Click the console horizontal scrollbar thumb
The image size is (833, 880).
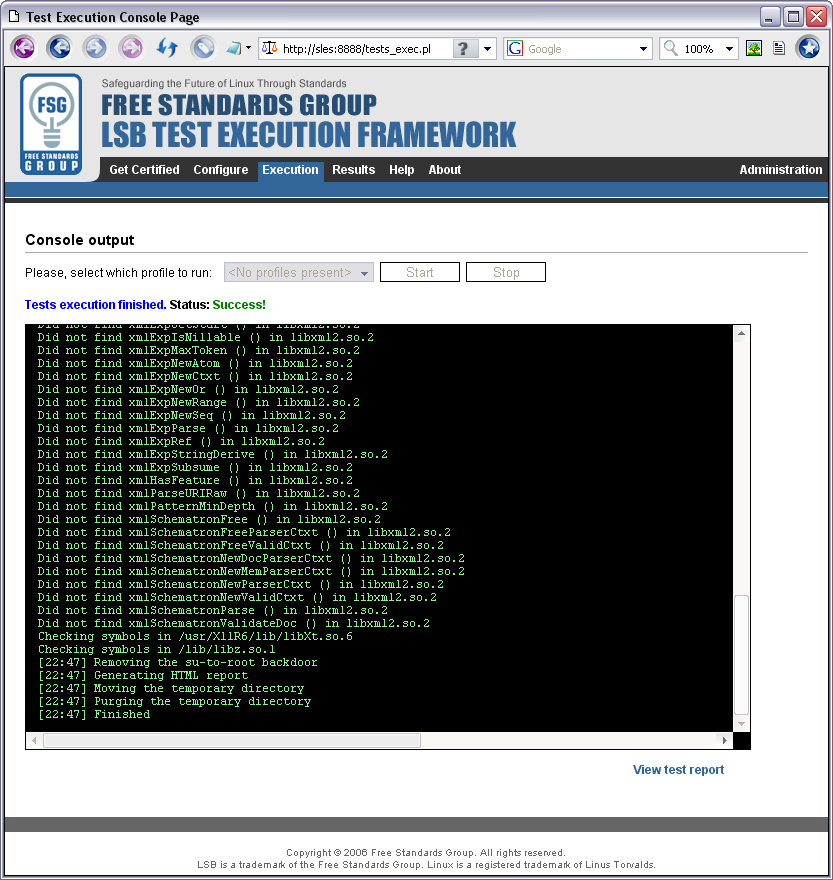pyautogui.click(x=232, y=740)
